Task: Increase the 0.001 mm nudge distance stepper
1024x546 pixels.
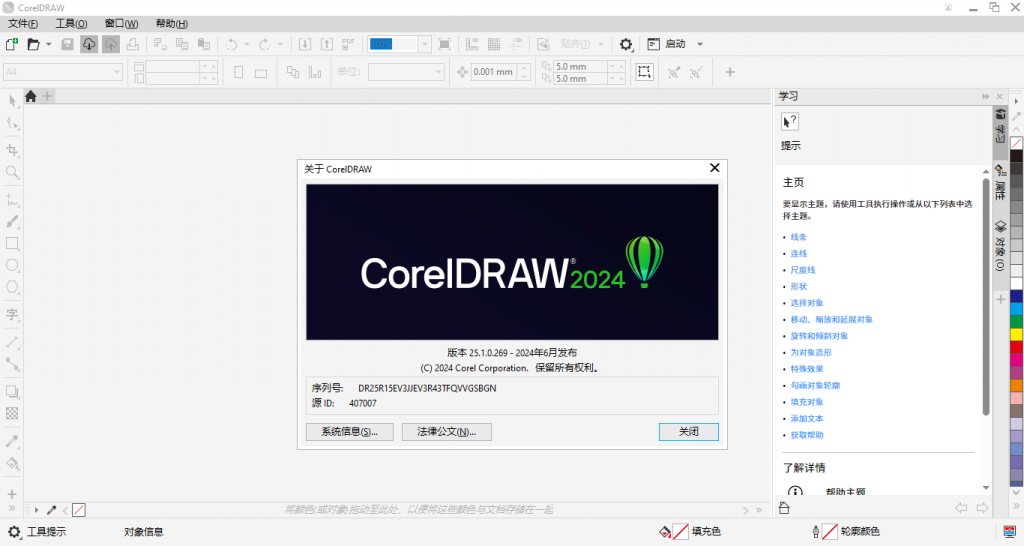Action: coord(524,68)
